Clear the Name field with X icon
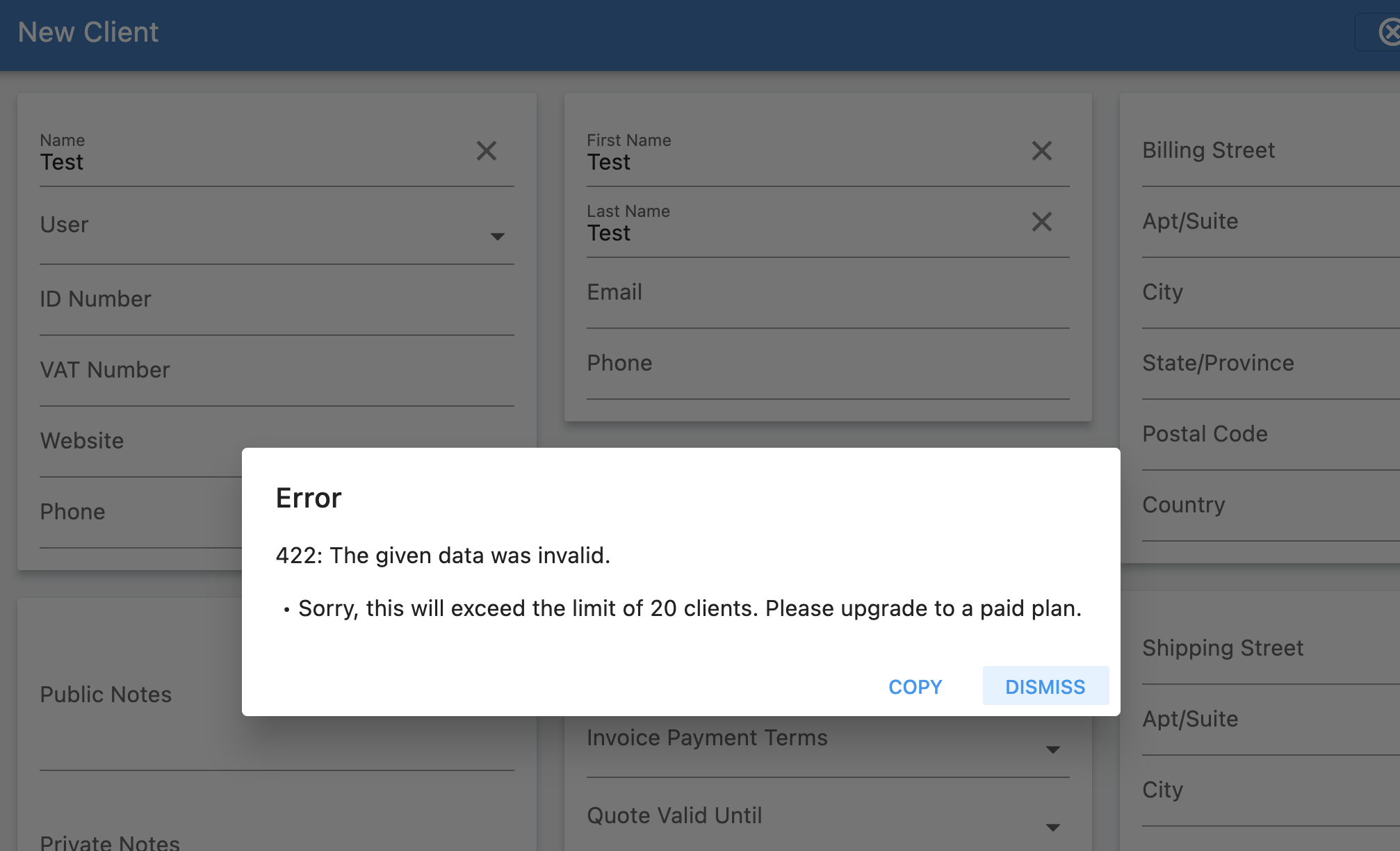 pos(487,151)
